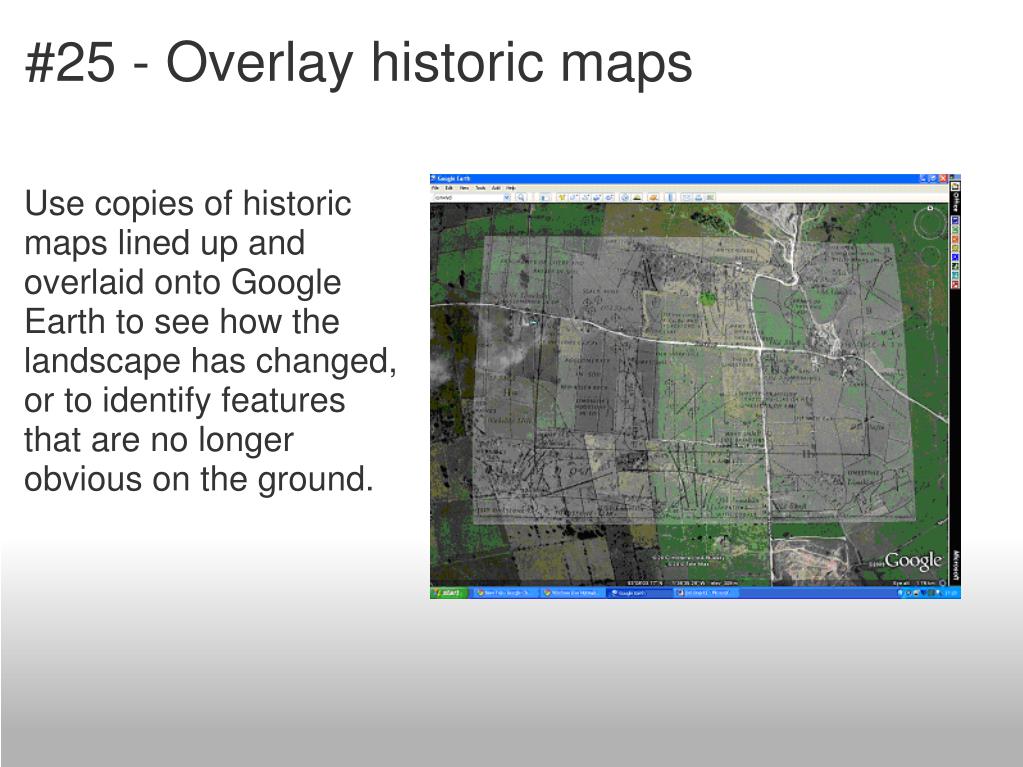Open the Tools menu in Google Earth
This screenshot has width=1023, height=767.
(x=480, y=188)
